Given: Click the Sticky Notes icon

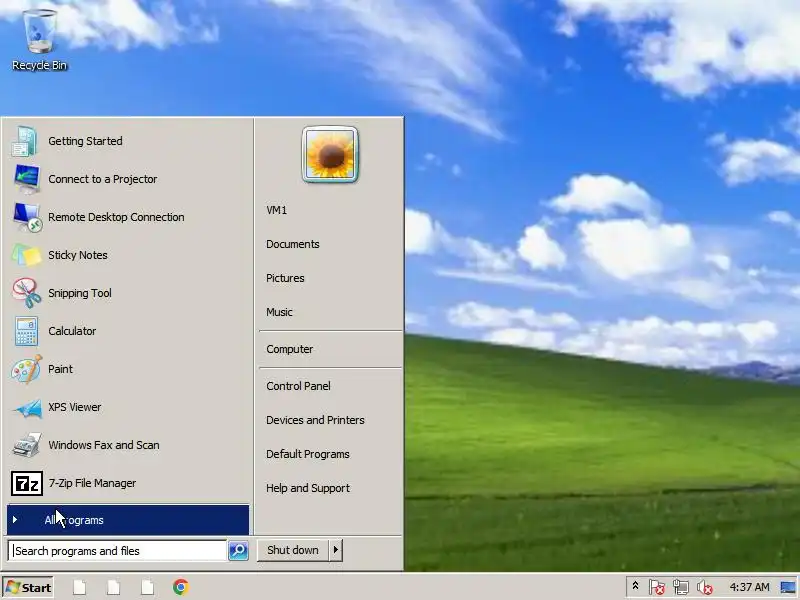Looking at the screenshot, I should (x=27, y=255).
